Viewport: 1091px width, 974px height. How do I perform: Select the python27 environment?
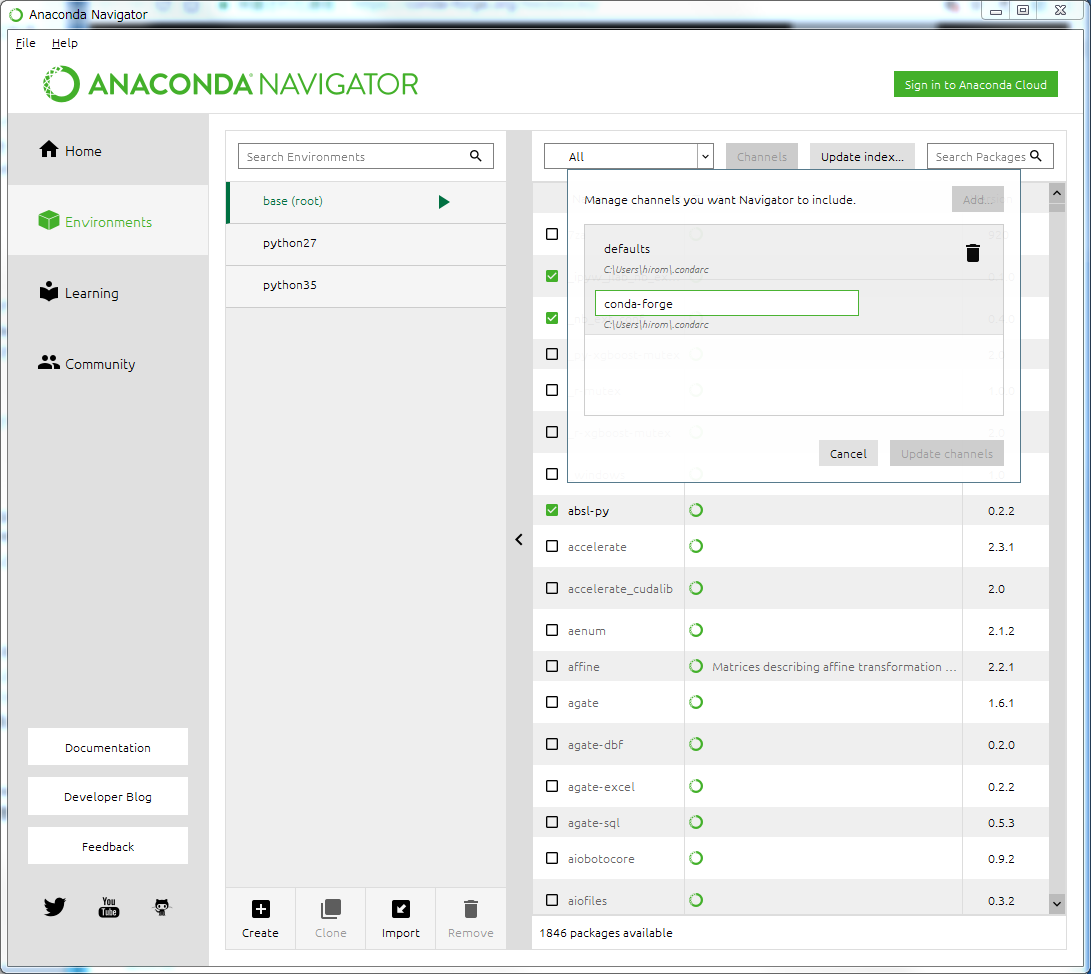tap(366, 244)
